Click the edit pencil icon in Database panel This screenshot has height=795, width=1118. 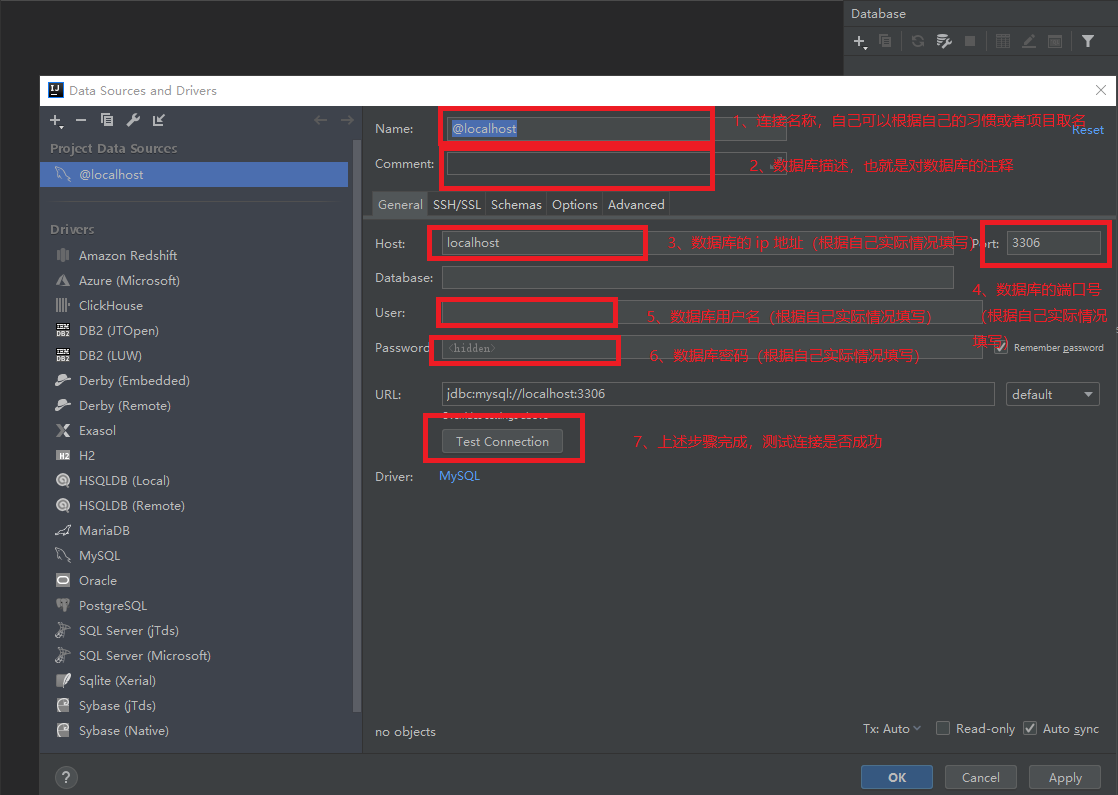1028,41
